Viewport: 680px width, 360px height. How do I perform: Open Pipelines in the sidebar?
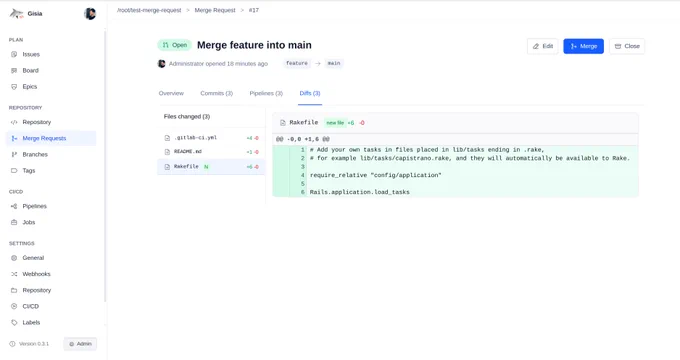click(x=51, y=206)
